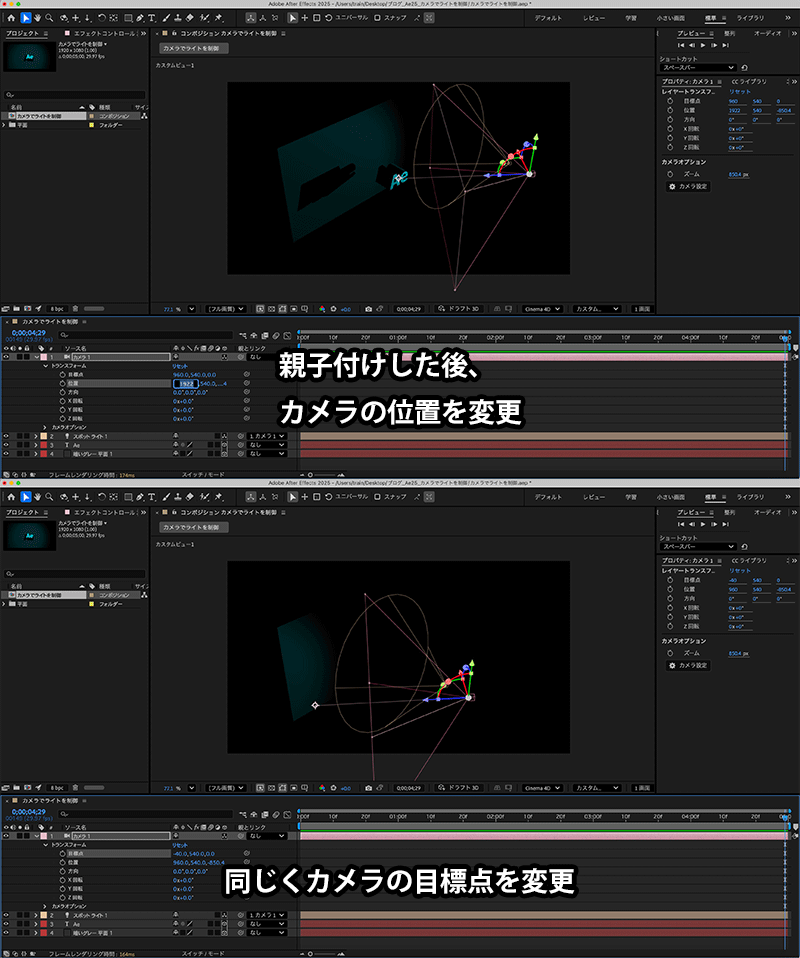Click the 位置 stopwatch in the upper Properties panel
The width and height of the screenshot is (800, 958).
(669, 110)
